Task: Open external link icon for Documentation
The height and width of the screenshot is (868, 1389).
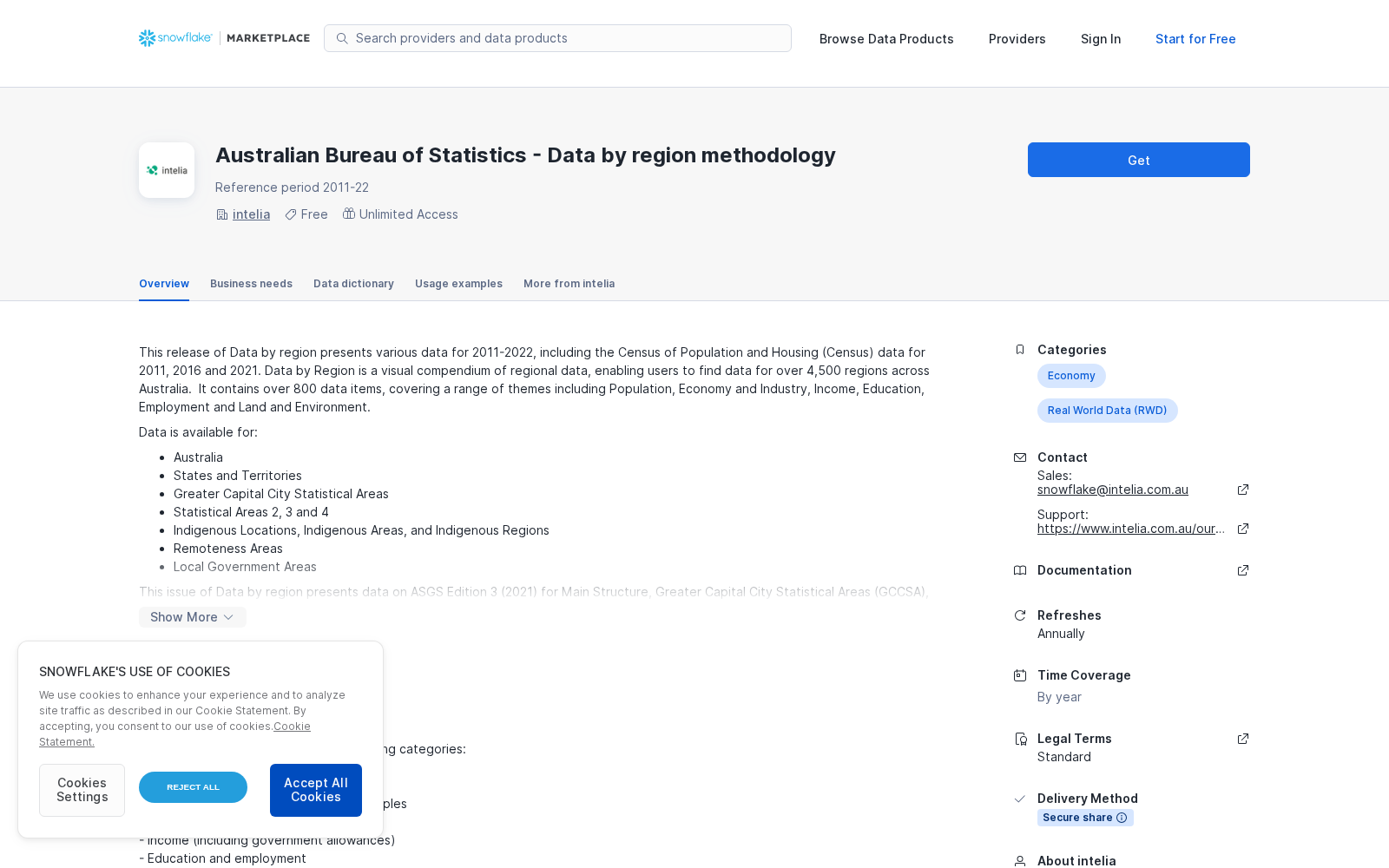Action: coord(1243,570)
